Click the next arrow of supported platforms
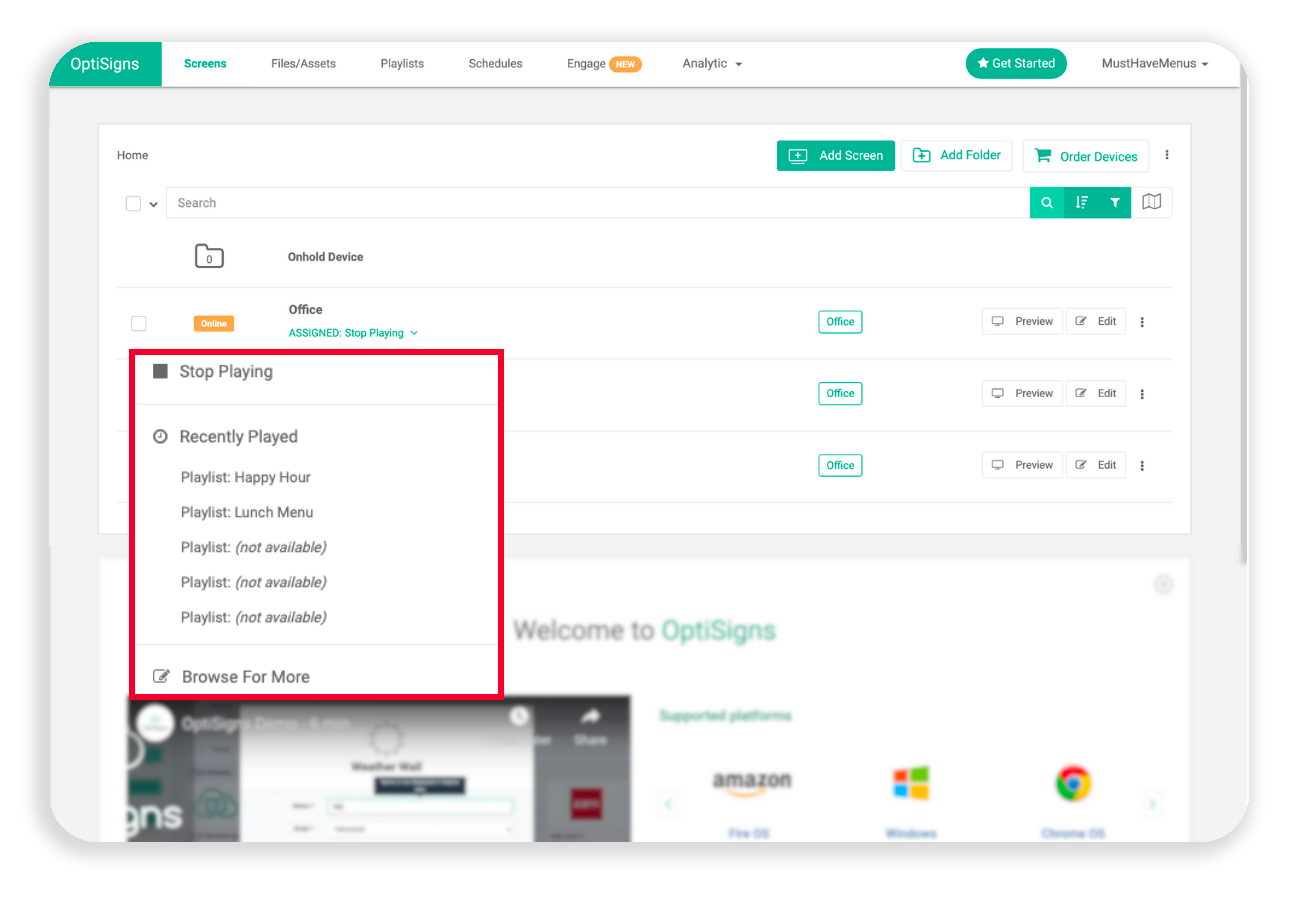The image size is (1300, 900). tap(1152, 803)
